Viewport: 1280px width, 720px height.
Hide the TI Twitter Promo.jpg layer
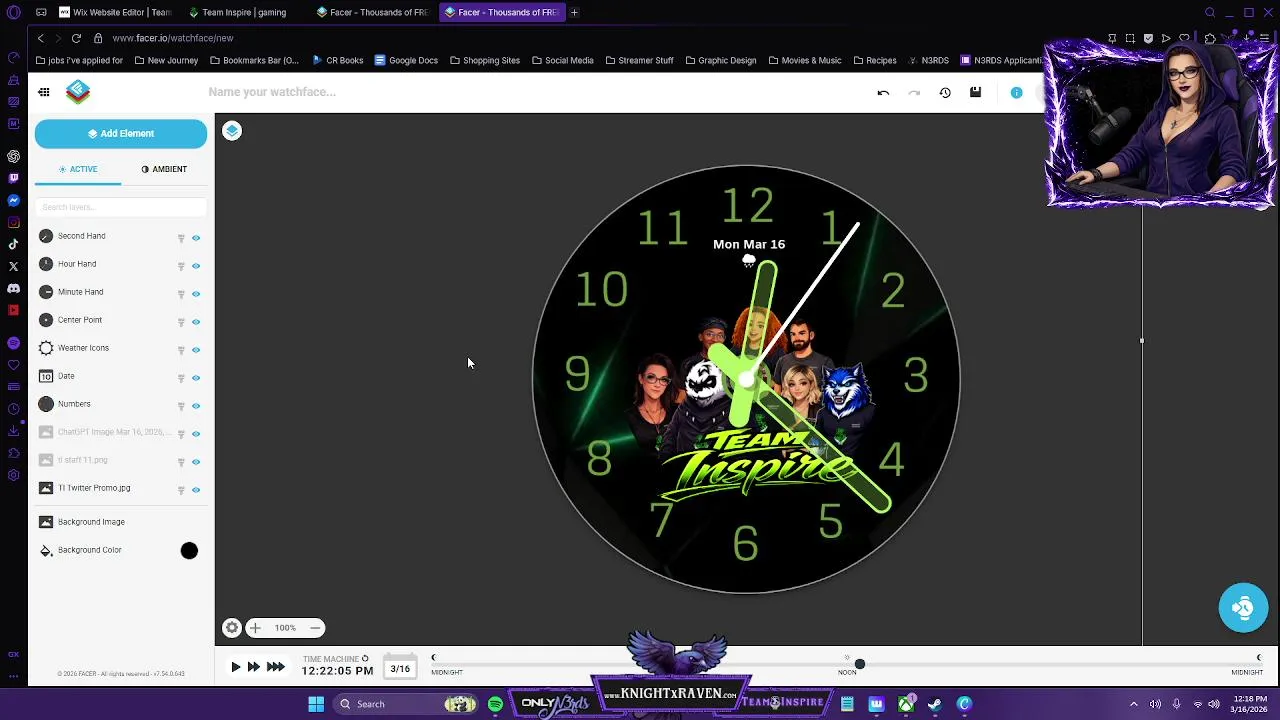click(x=196, y=490)
